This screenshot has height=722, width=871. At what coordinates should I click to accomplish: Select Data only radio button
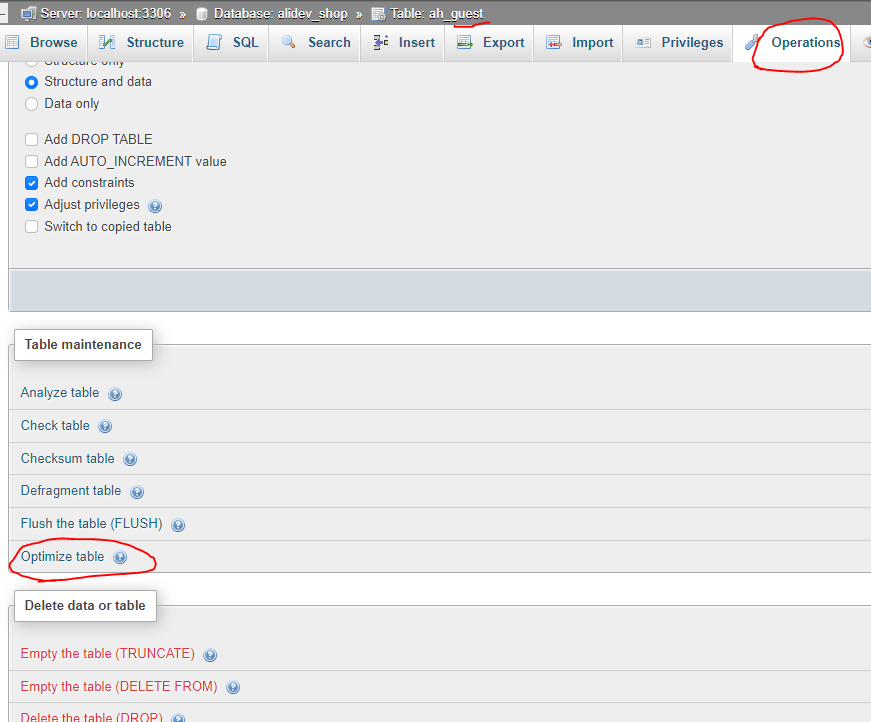pyautogui.click(x=32, y=104)
